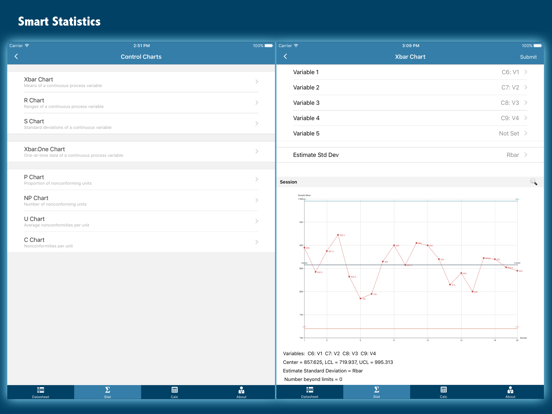This screenshot has height=414, width=552.
Task: Tap the chevron on the Xbar.One Chart row
Action: (257, 151)
